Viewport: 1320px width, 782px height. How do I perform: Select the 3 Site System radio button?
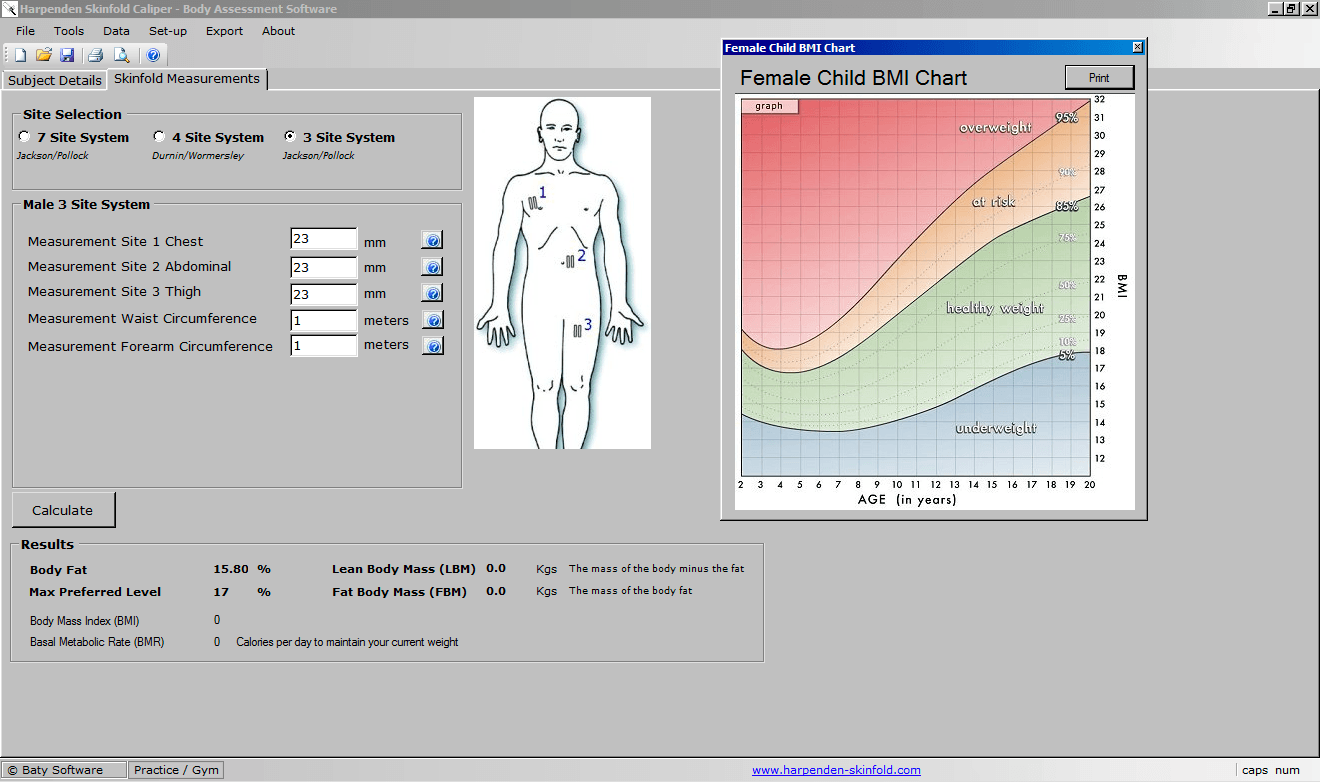pos(291,137)
